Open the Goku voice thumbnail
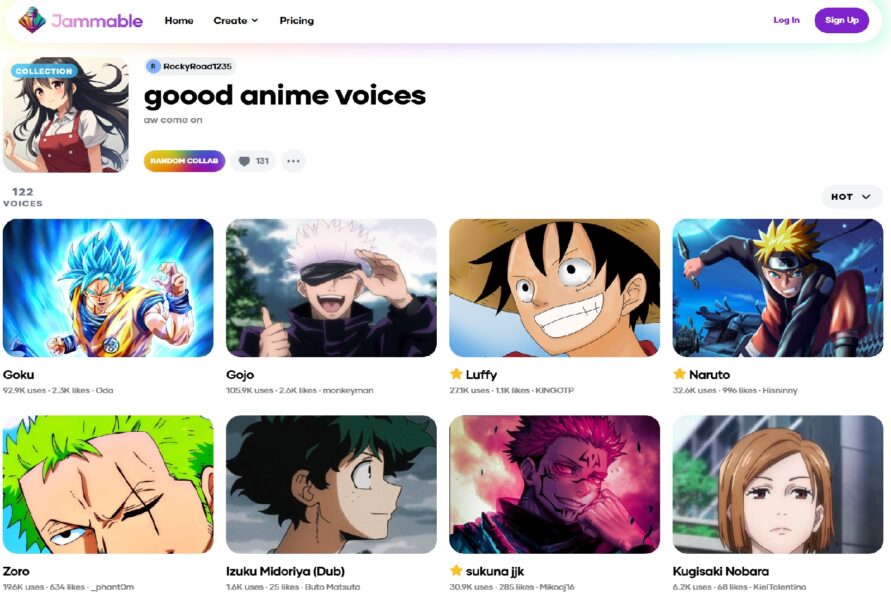 coord(108,288)
